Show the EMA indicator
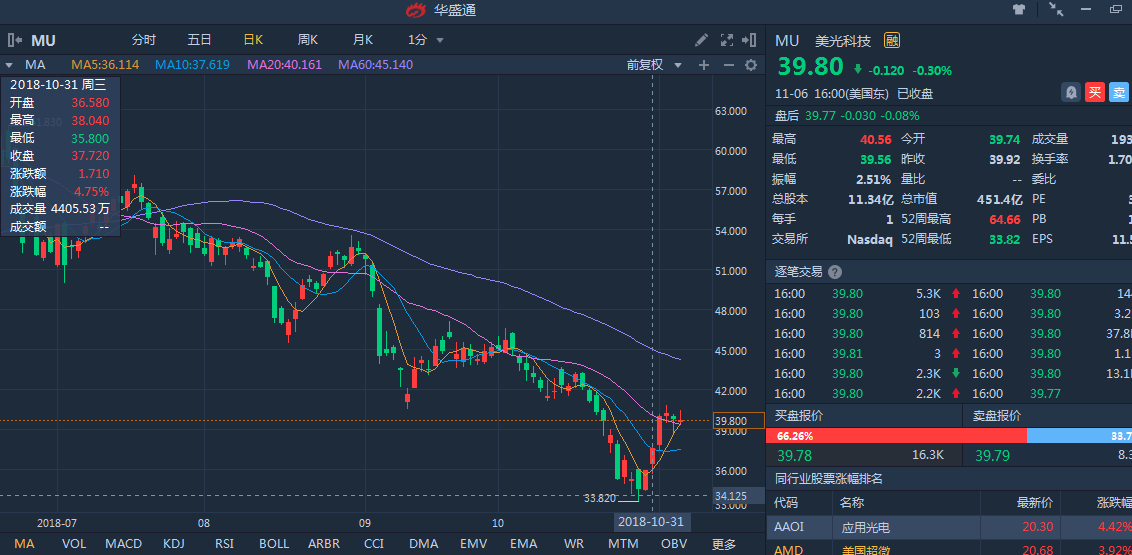Viewport: 1132px width, 555px height. tap(523, 543)
